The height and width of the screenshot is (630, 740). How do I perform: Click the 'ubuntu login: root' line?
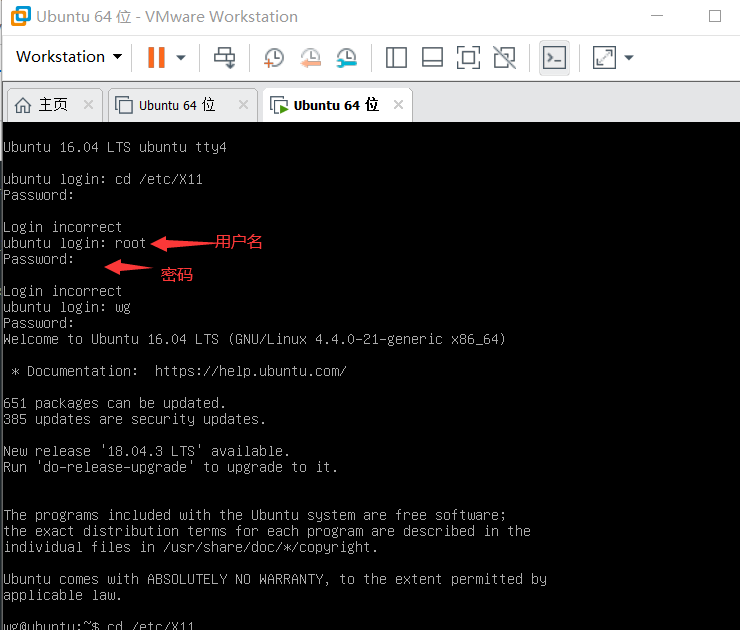[75, 244]
